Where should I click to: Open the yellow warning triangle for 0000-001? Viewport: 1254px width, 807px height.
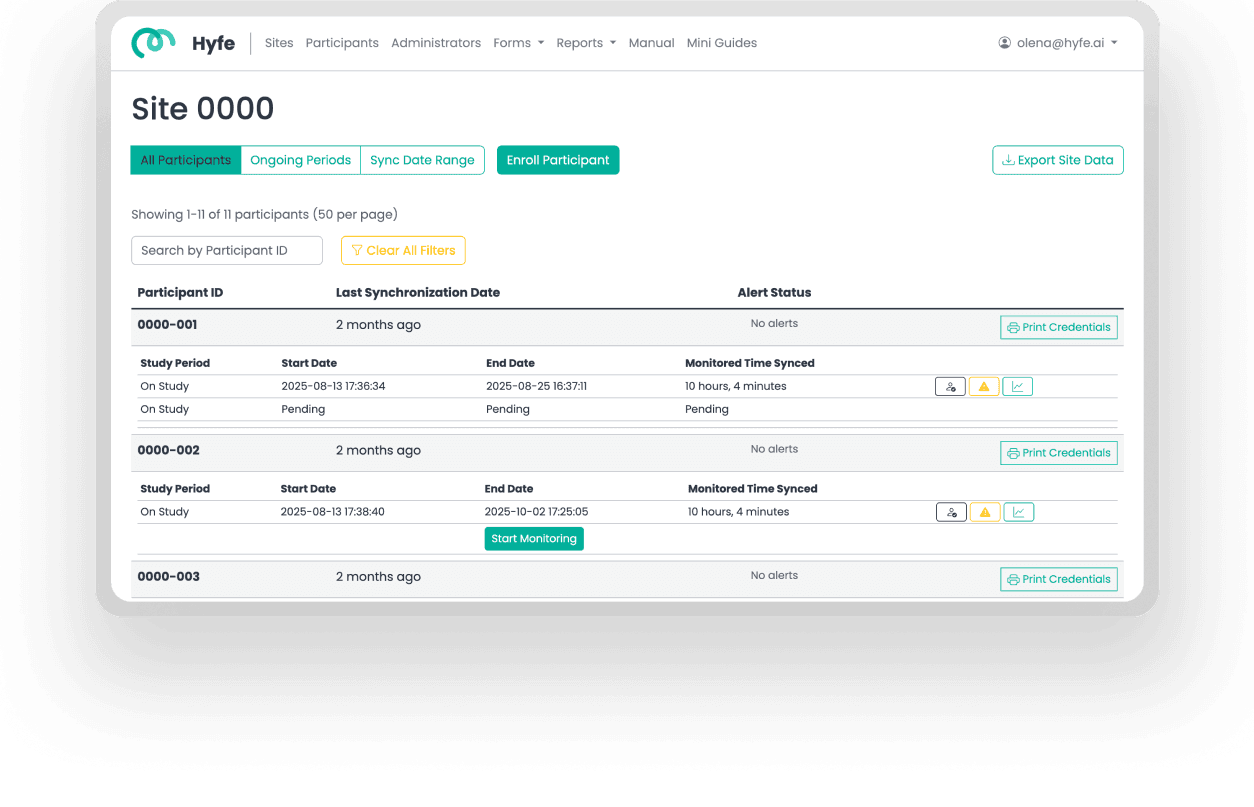click(984, 386)
